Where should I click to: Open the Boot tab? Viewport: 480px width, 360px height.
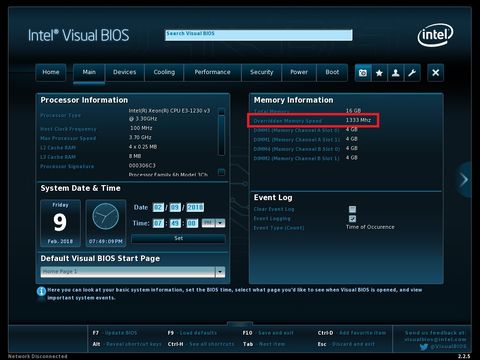click(332, 72)
